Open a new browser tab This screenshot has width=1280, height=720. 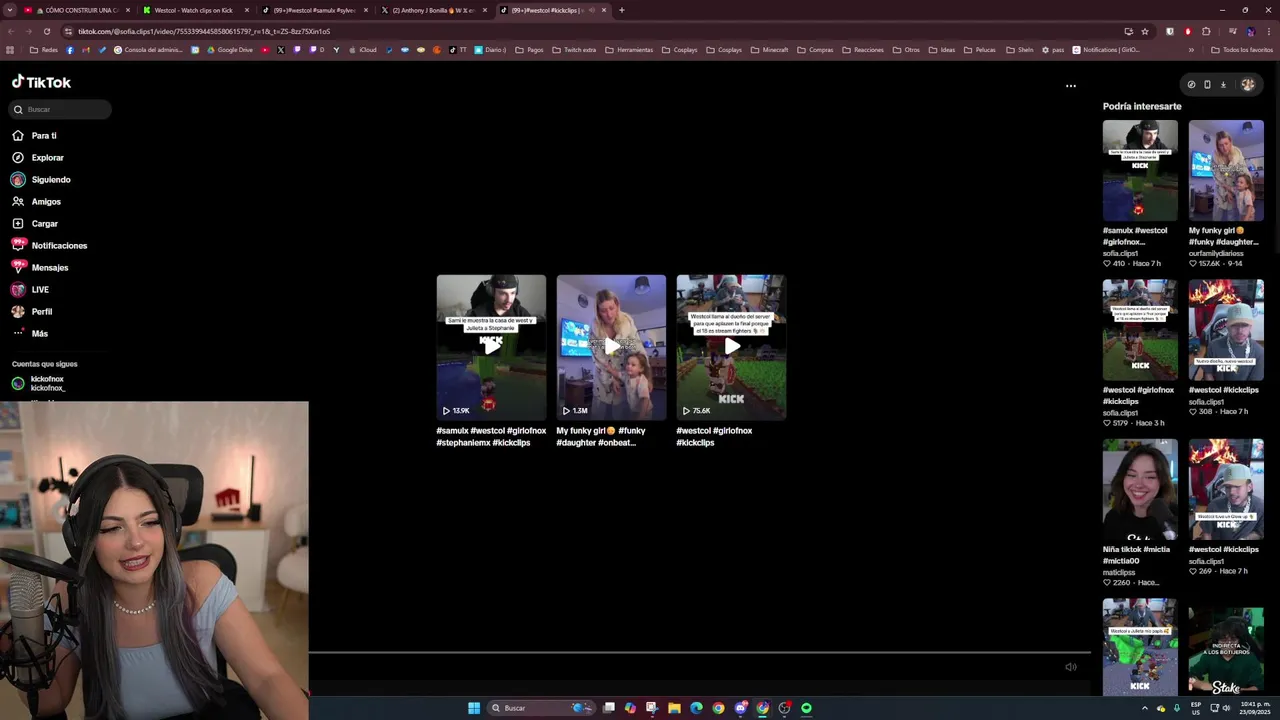click(621, 10)
